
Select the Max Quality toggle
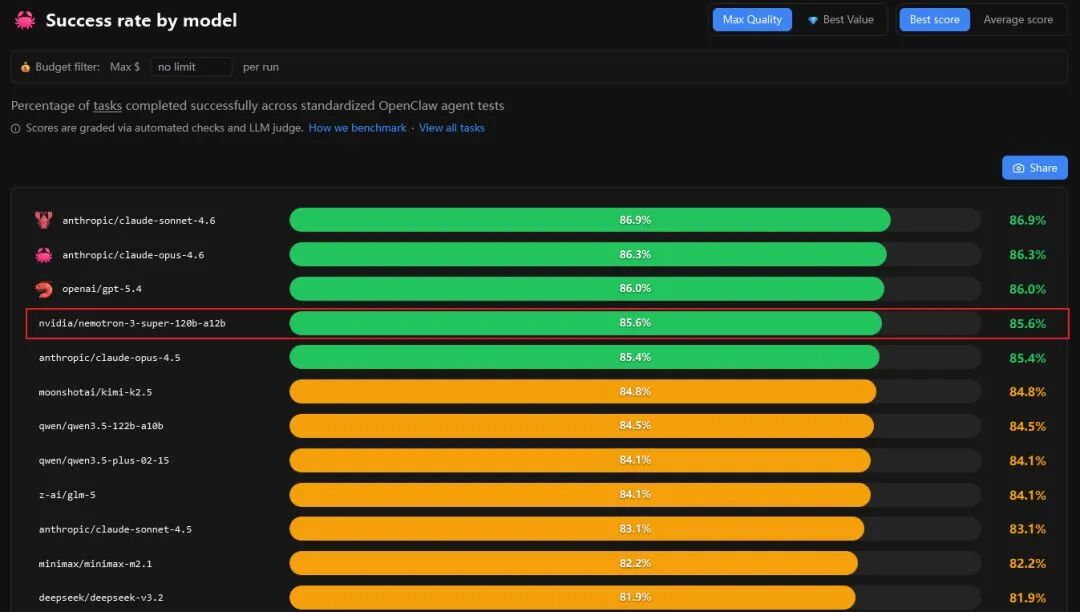(x=752, y=19)
